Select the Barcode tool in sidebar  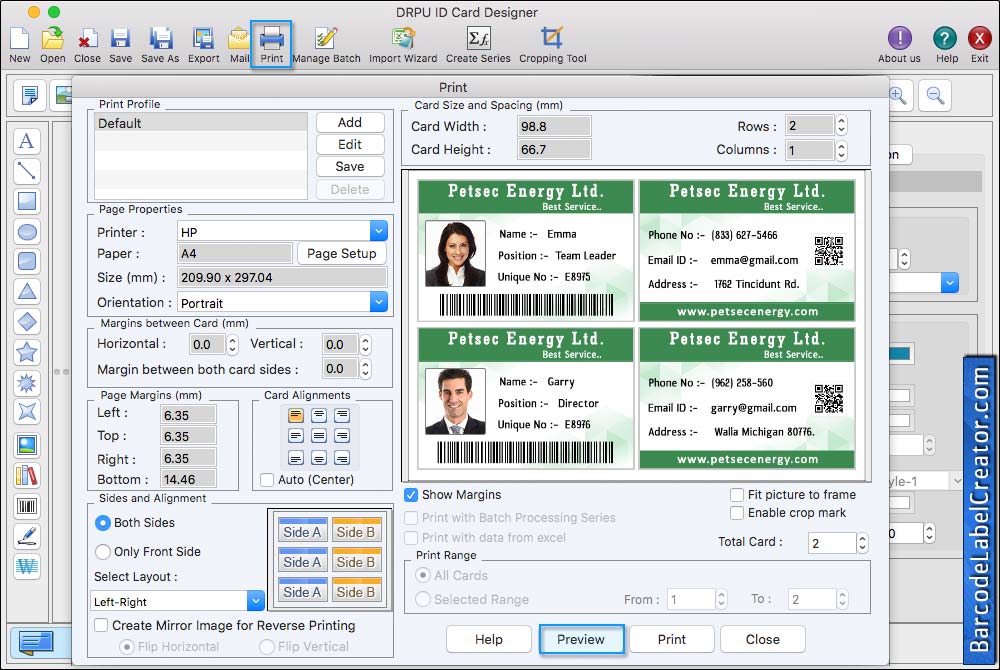[x=27, y=506]
